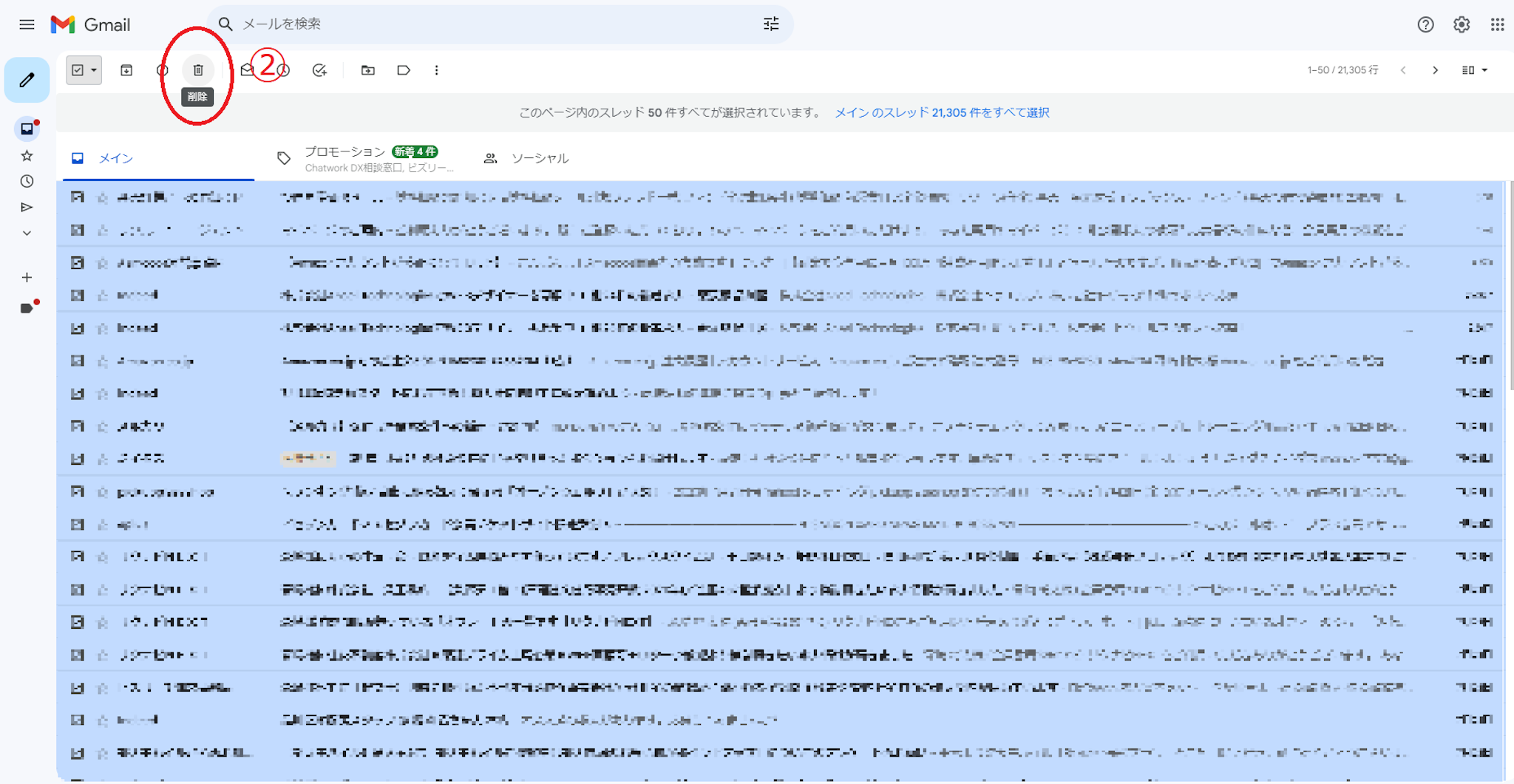Report selected emails as spam

(x=163, y=70)
